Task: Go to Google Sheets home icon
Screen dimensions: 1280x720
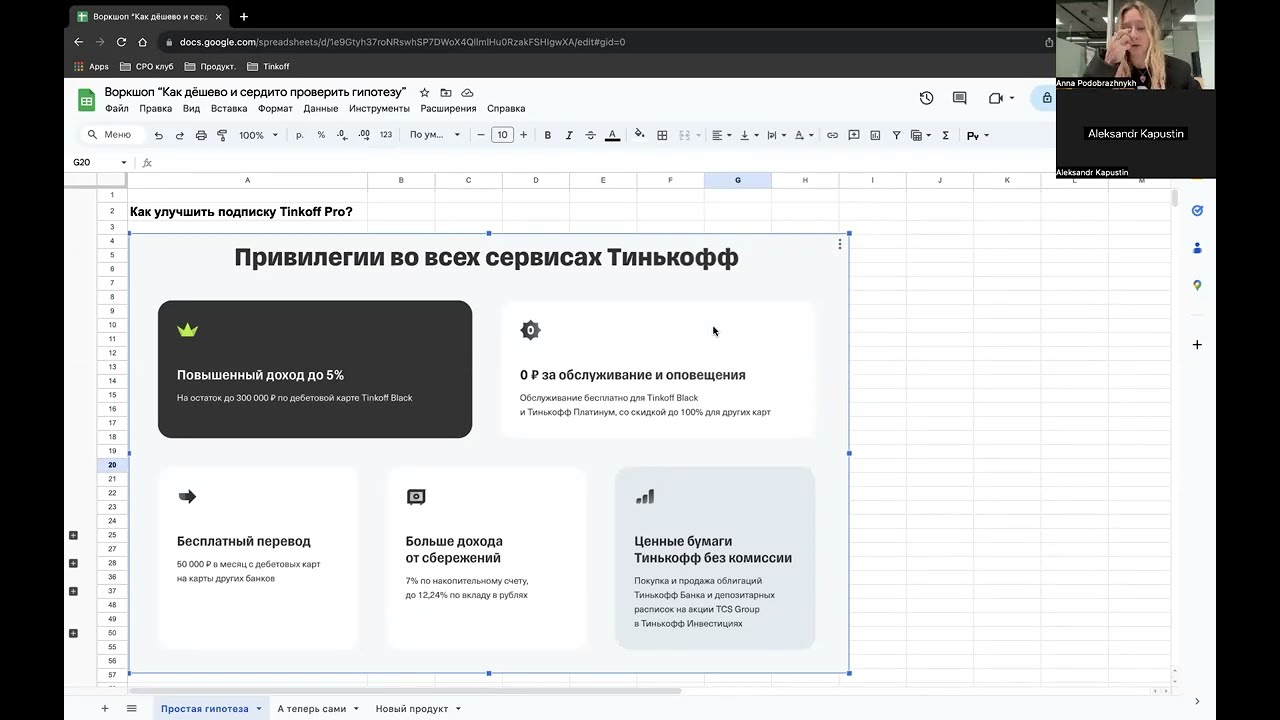Action: (87, 99)
